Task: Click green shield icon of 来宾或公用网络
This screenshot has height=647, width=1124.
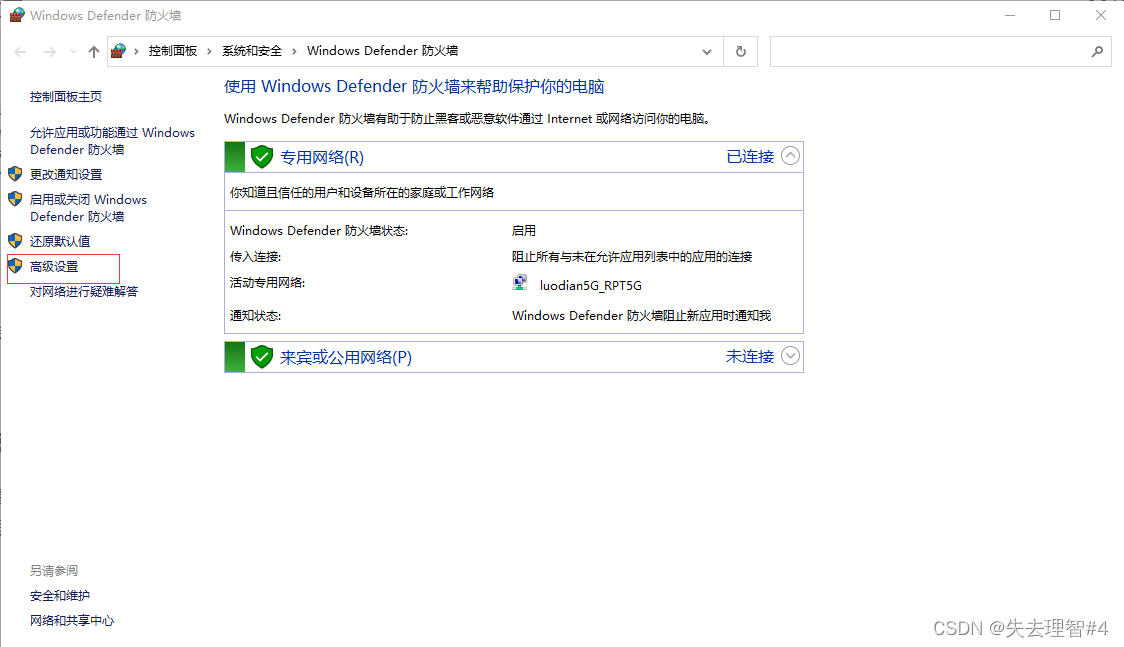Action: tap(262, 357)
